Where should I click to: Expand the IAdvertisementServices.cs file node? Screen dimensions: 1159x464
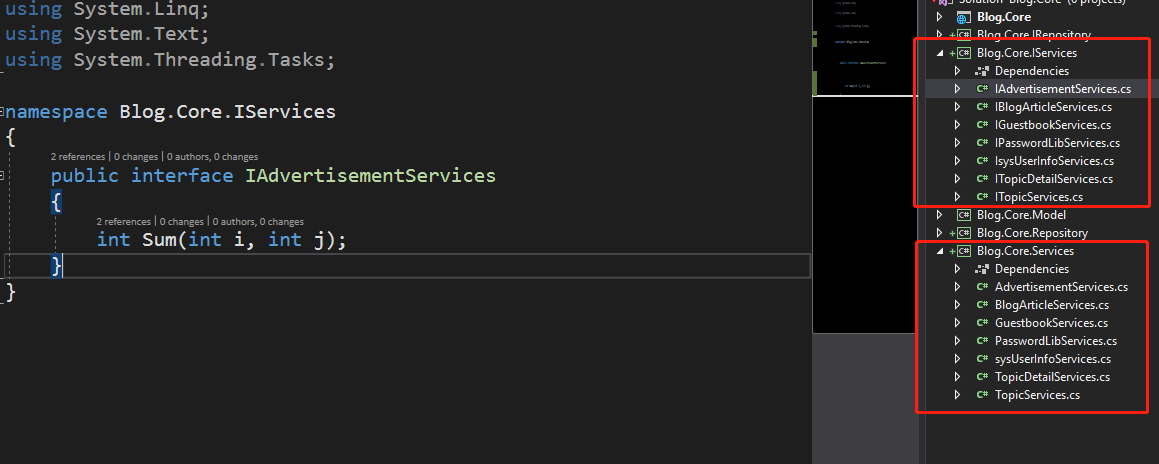(x=957, y=89)
